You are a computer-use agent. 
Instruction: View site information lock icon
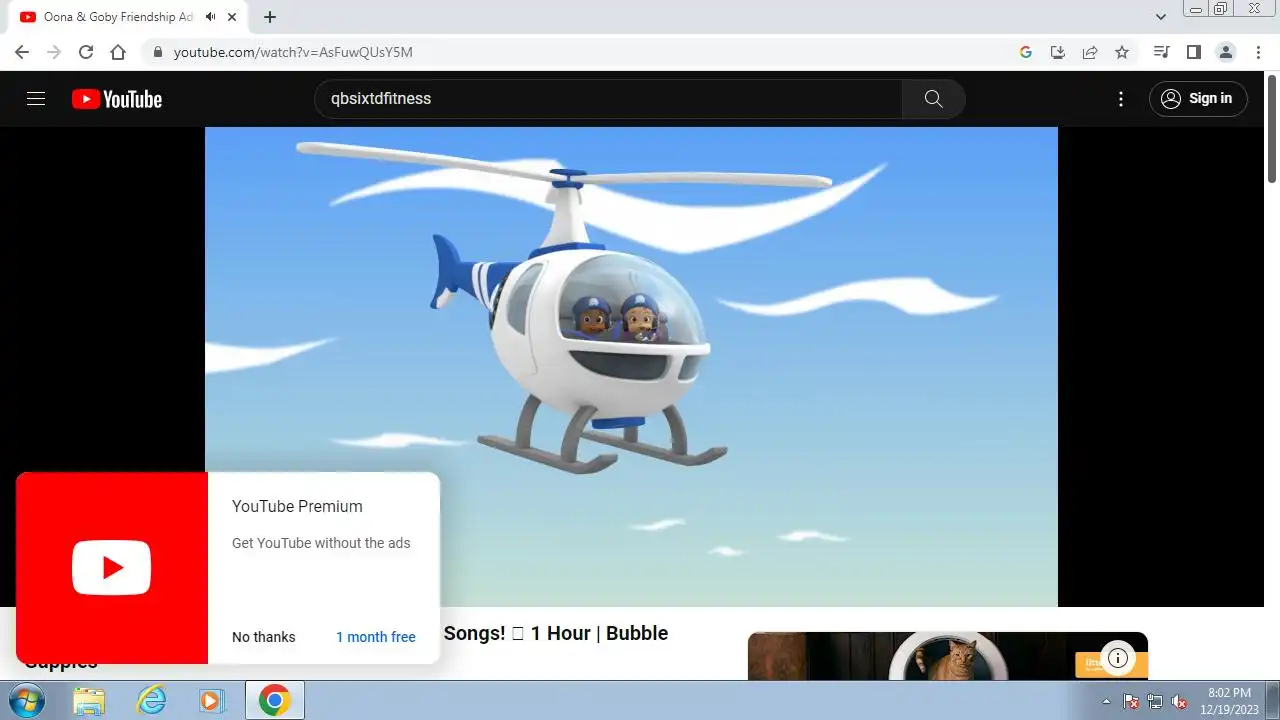click(157, 52)
